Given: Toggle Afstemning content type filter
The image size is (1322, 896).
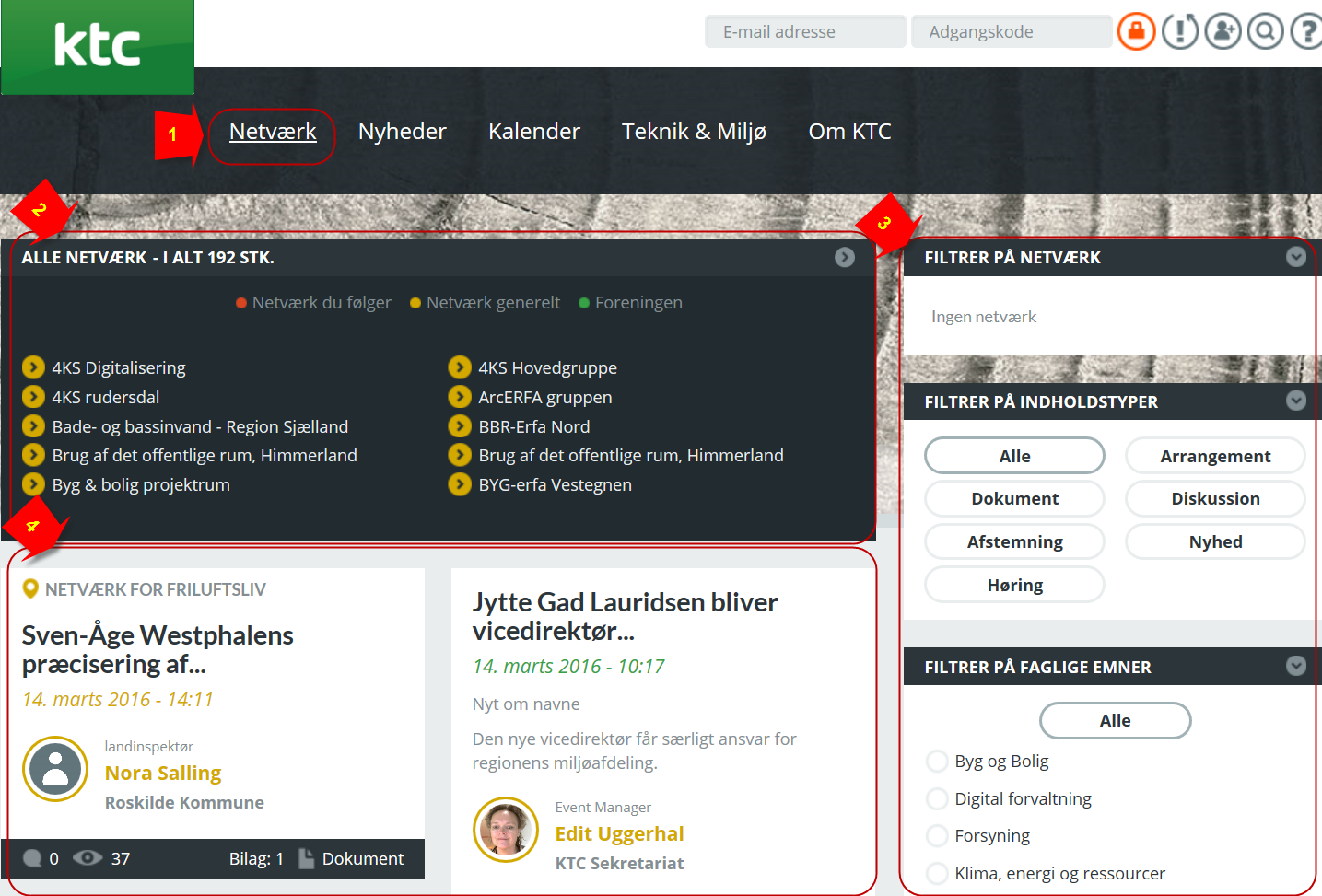Looking at the screenshot, I should (1014, 541).
